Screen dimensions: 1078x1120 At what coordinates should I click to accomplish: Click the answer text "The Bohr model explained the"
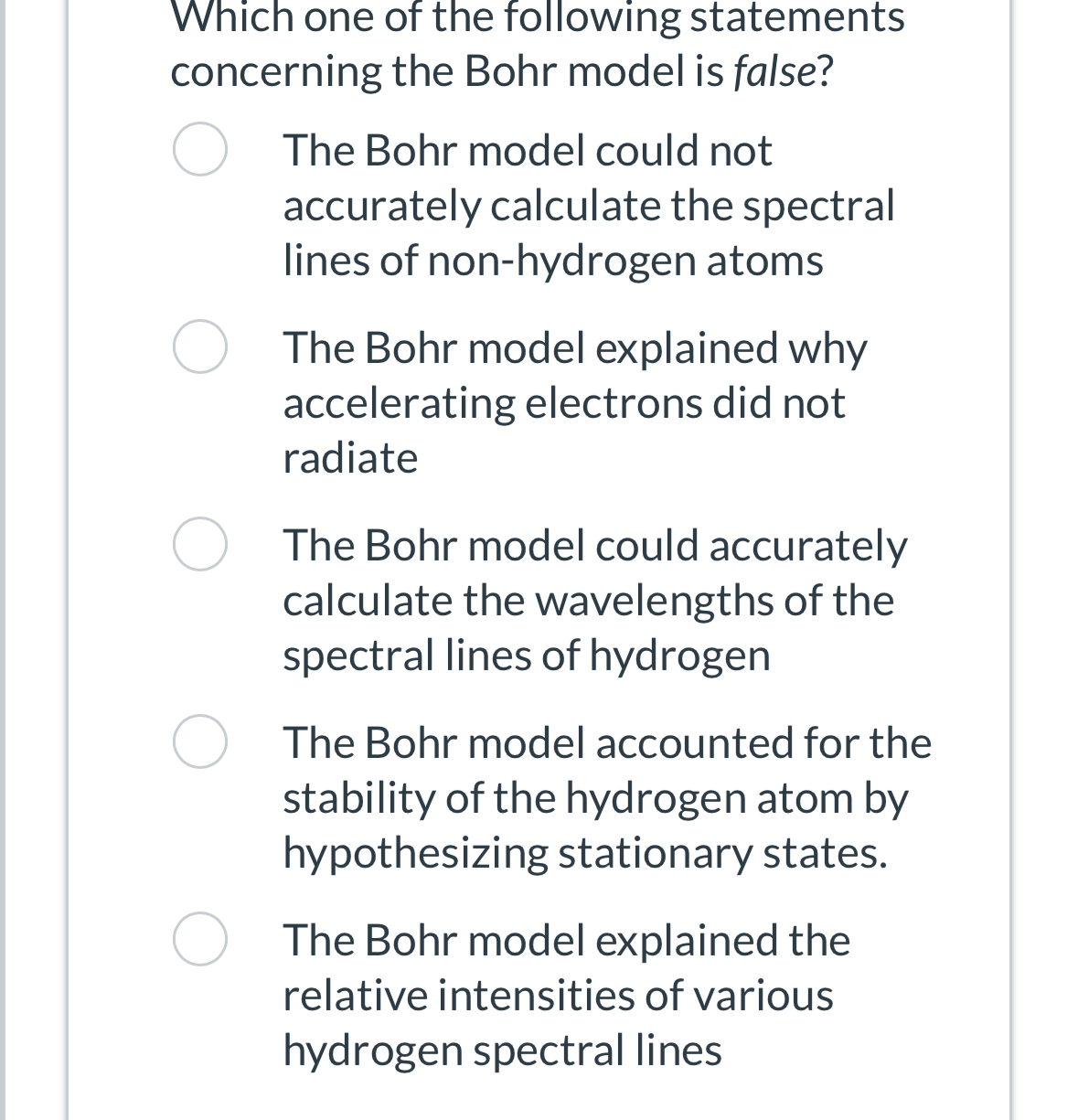coord(567,941)
